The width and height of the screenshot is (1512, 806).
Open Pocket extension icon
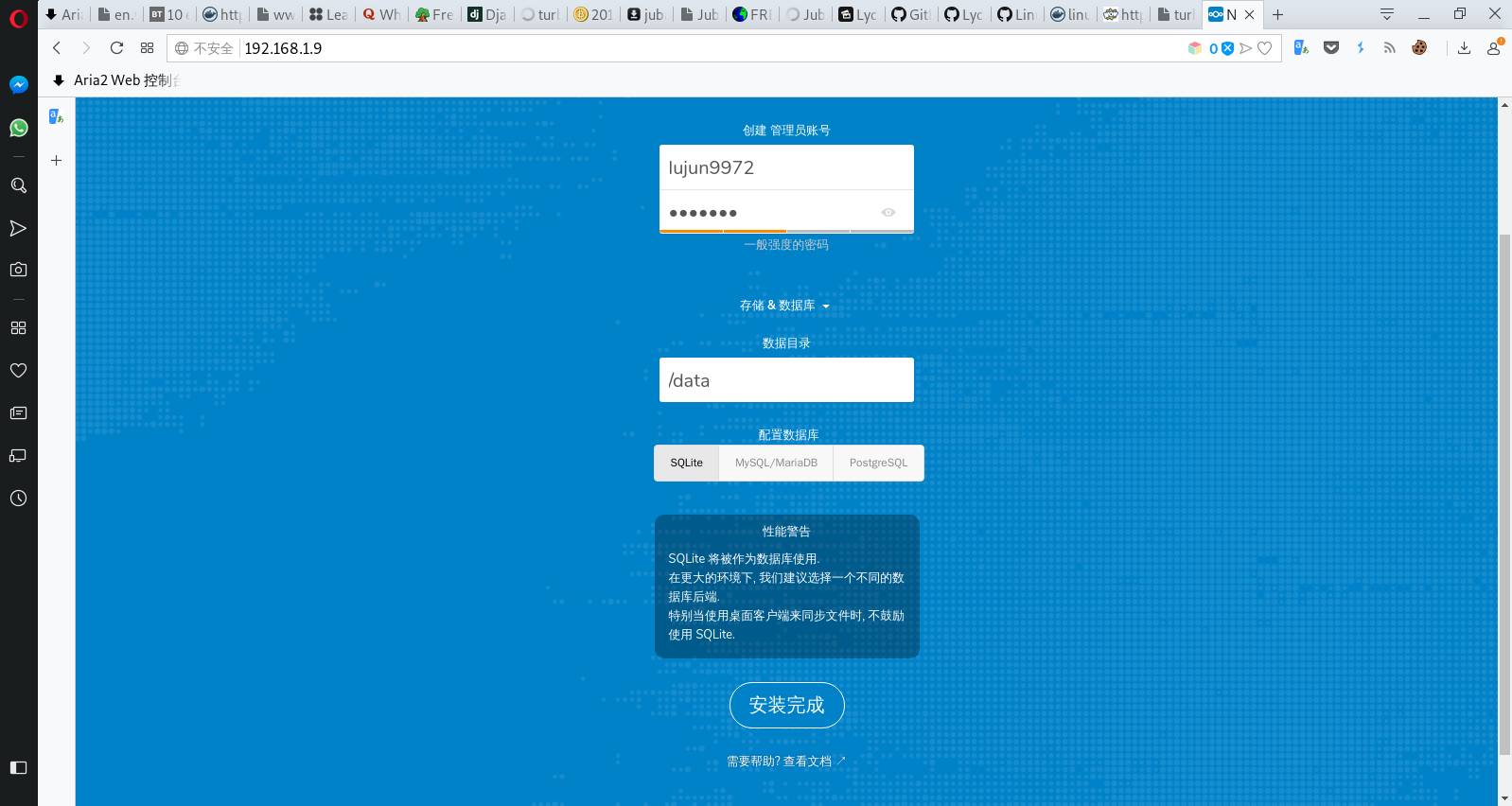1331,48
